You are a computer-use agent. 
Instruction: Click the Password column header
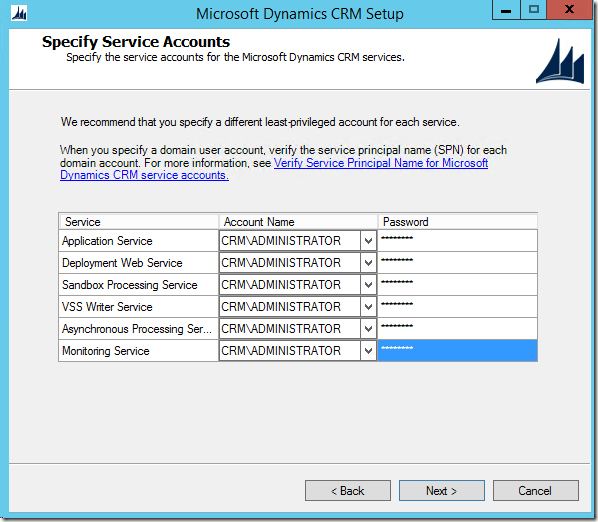click(457, 222)
